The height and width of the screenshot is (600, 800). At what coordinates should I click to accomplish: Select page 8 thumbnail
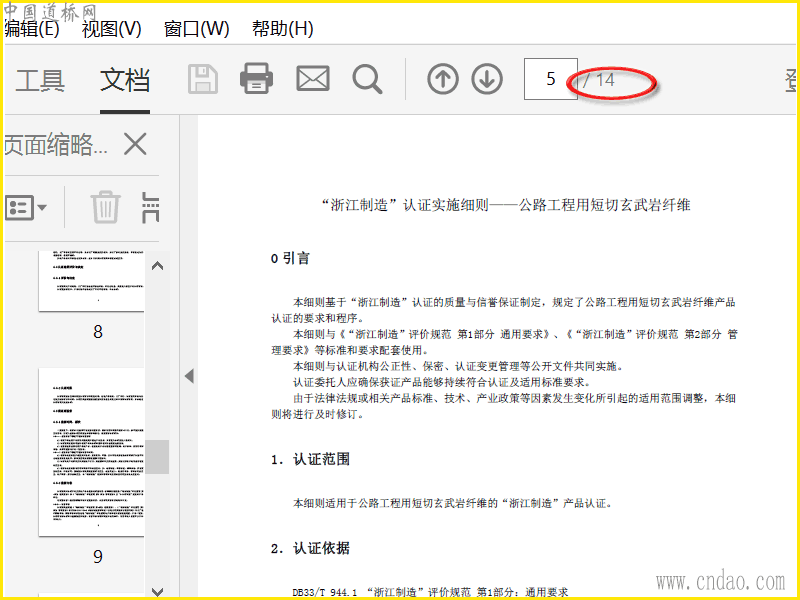pos(91,281)
